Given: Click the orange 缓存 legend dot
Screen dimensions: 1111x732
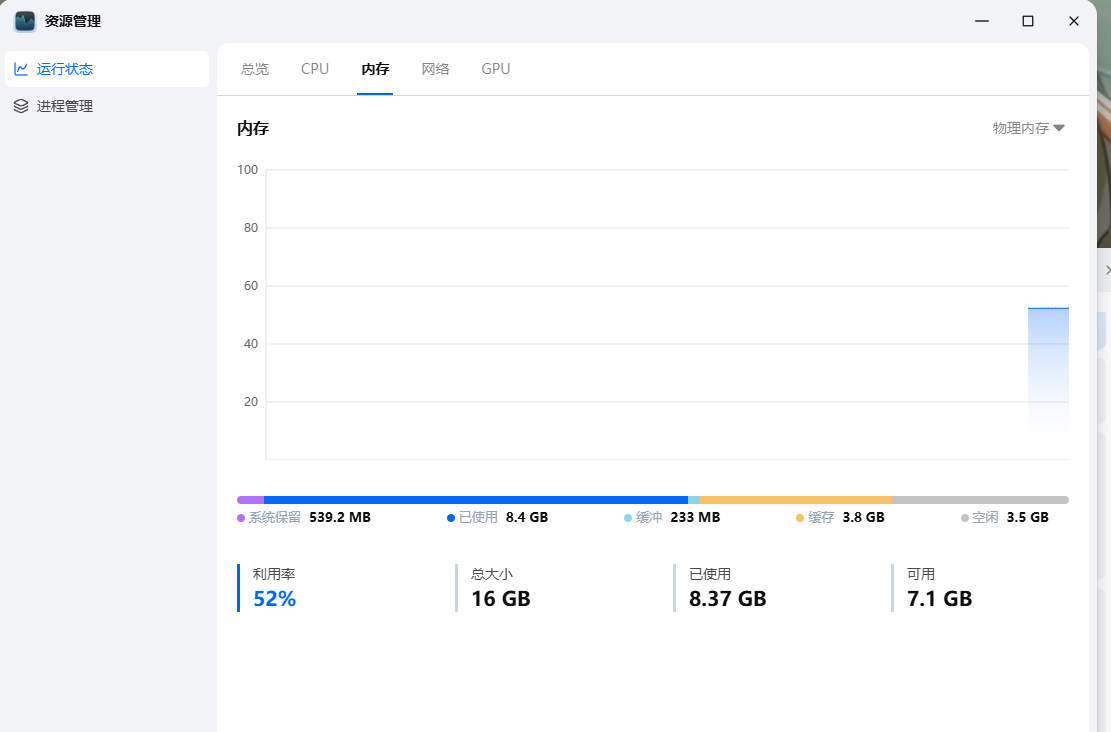Looking at the screenshot, I should click(800, 518).
